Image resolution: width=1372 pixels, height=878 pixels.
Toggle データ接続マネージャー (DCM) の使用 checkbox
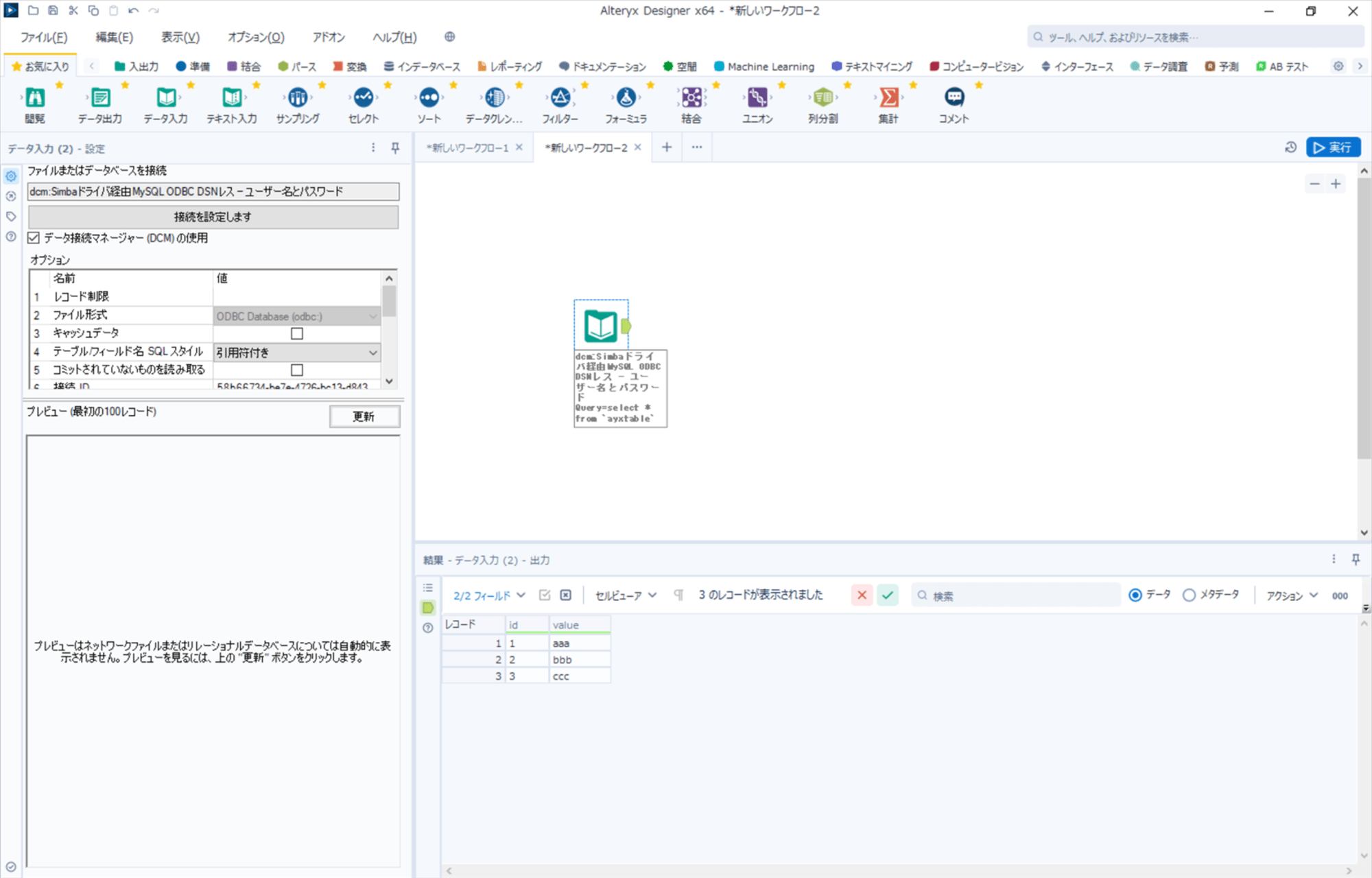[34, 238]
